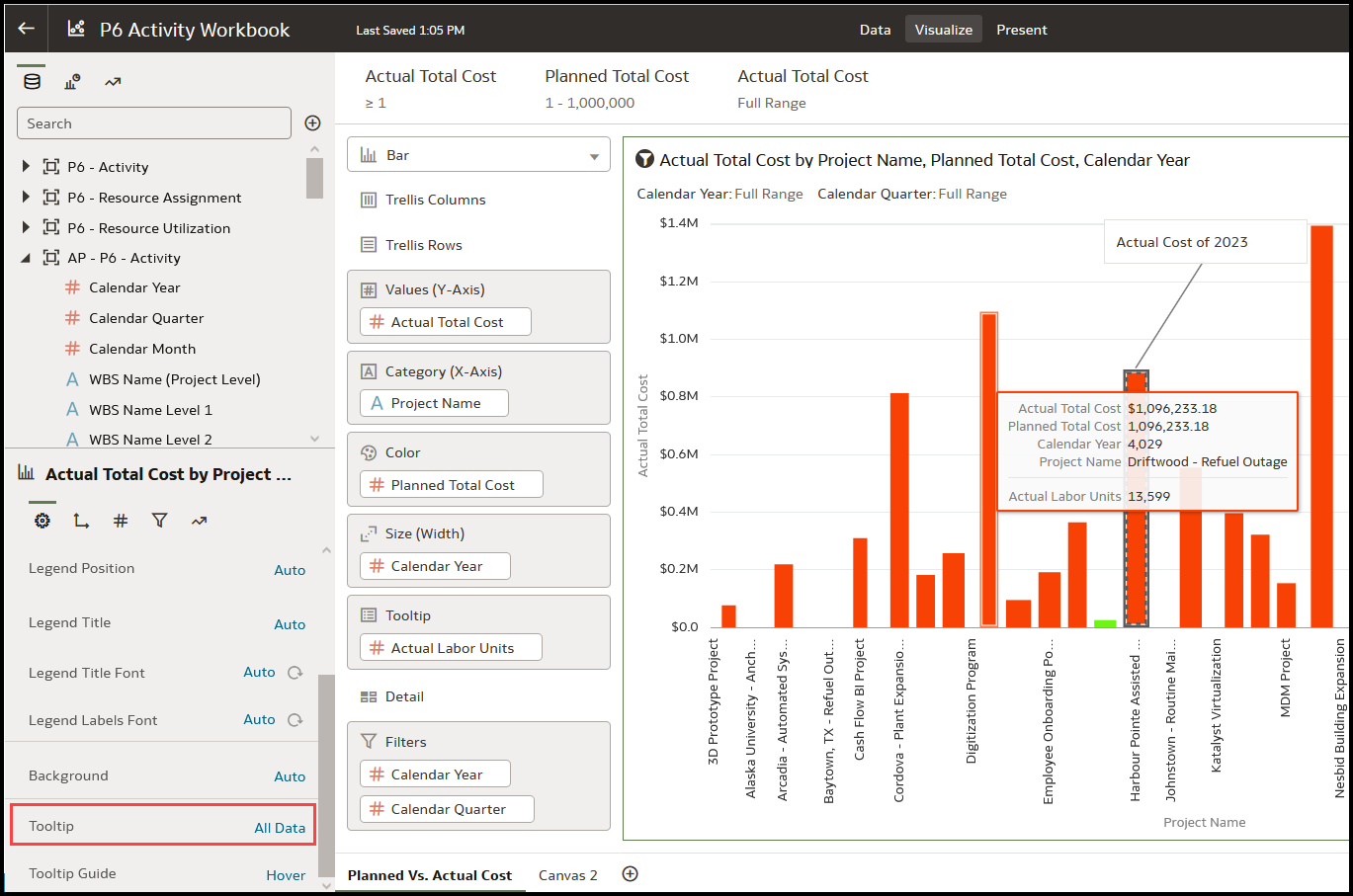Click Calendar Year pill in Filters

pyautogui.click(x=435, y=774)
